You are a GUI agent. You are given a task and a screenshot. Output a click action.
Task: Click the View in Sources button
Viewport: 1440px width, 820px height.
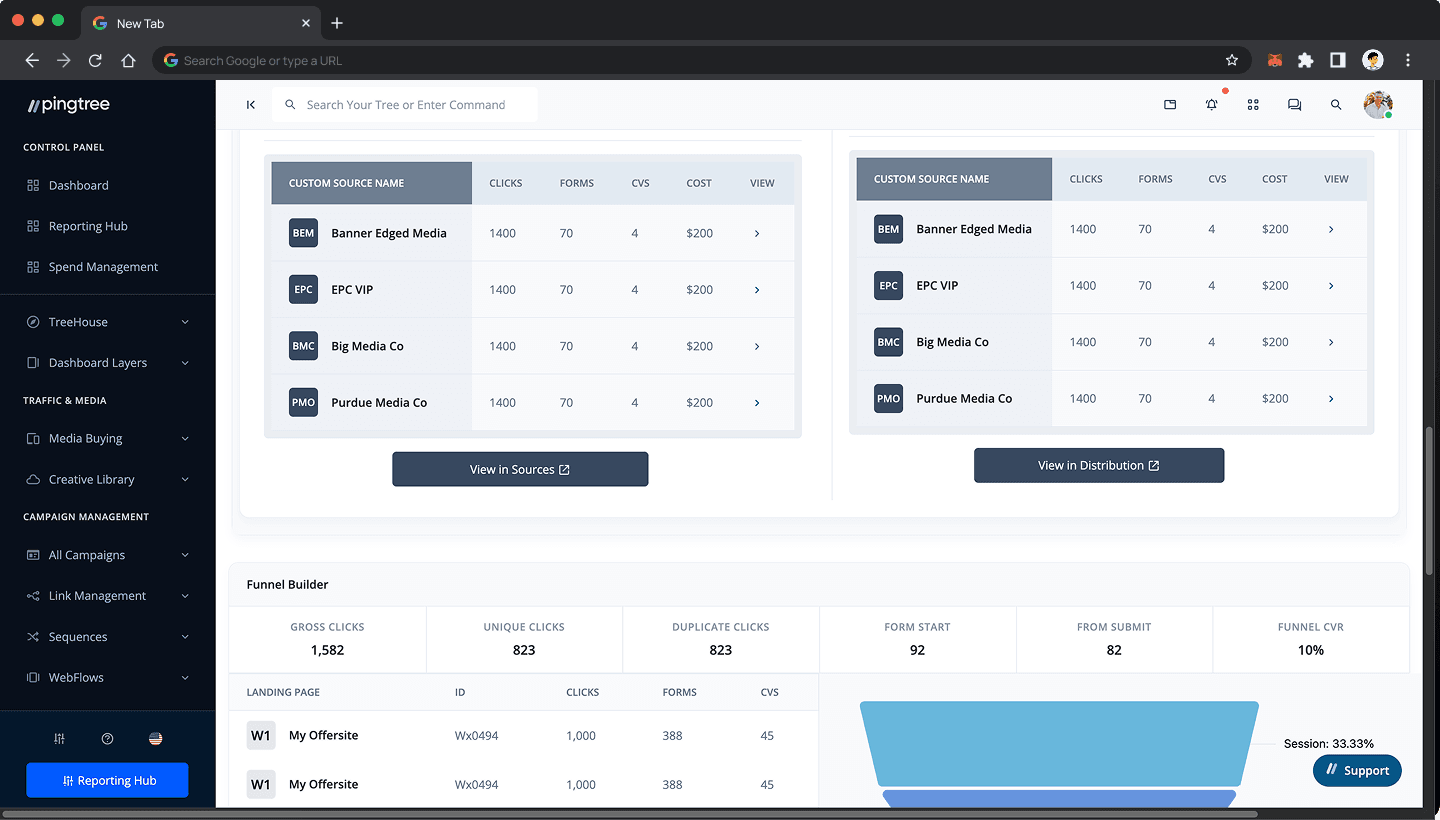(x=520, y=469)
